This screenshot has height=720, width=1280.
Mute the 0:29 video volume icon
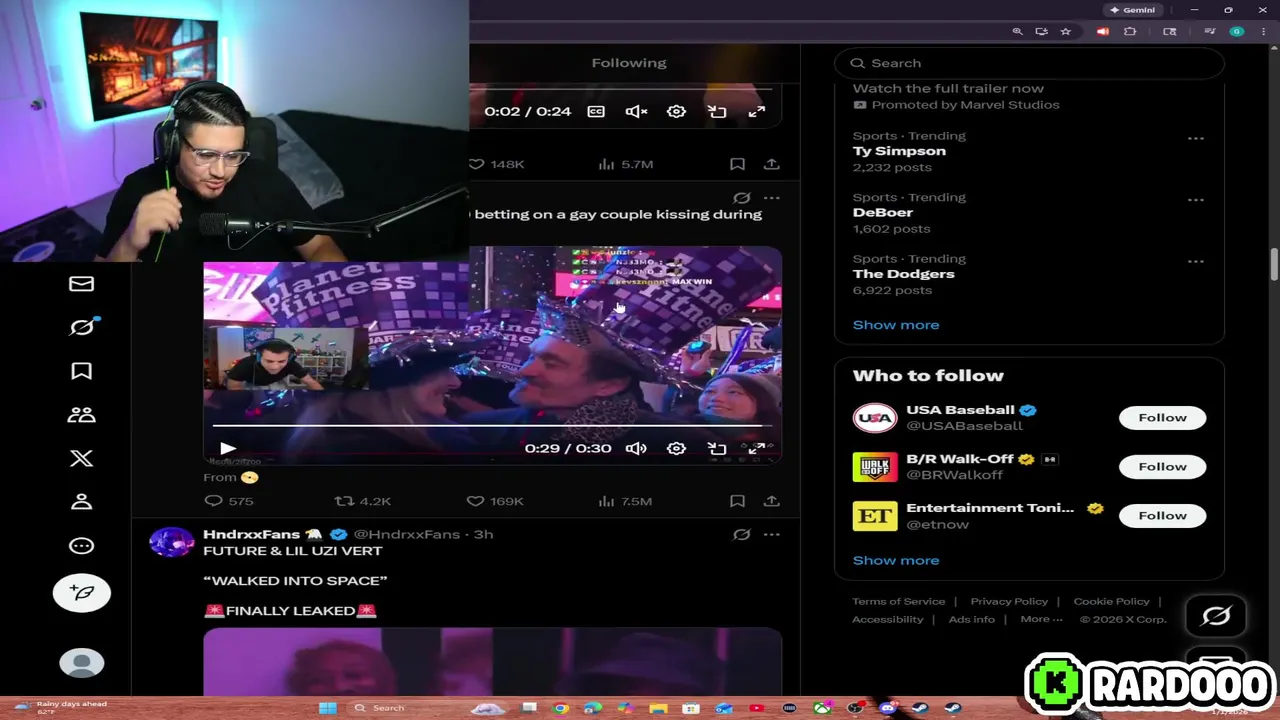[636, 448]
